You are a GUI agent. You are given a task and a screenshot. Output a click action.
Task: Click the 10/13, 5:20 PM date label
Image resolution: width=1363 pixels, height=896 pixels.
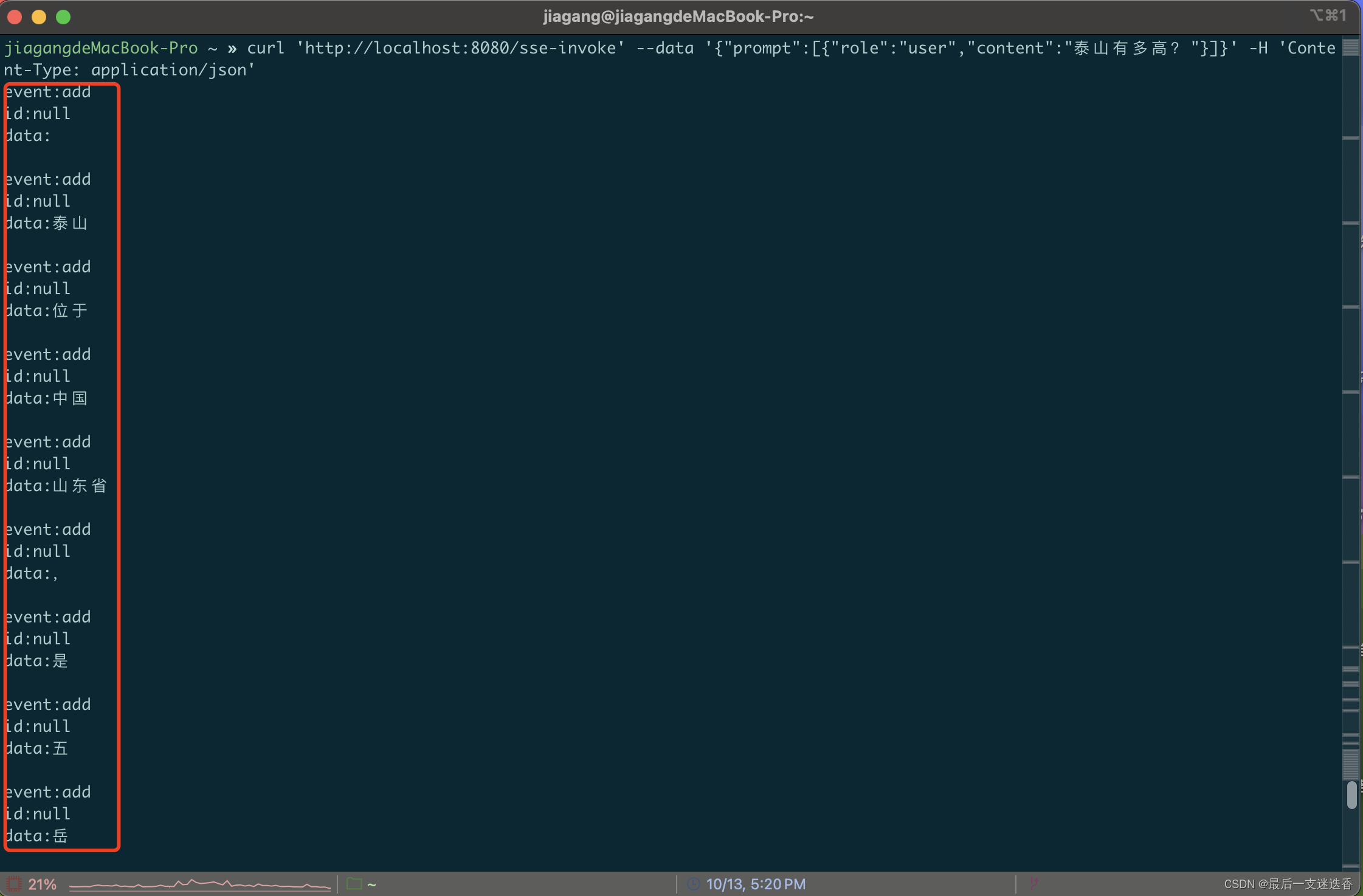pos(756,884)
